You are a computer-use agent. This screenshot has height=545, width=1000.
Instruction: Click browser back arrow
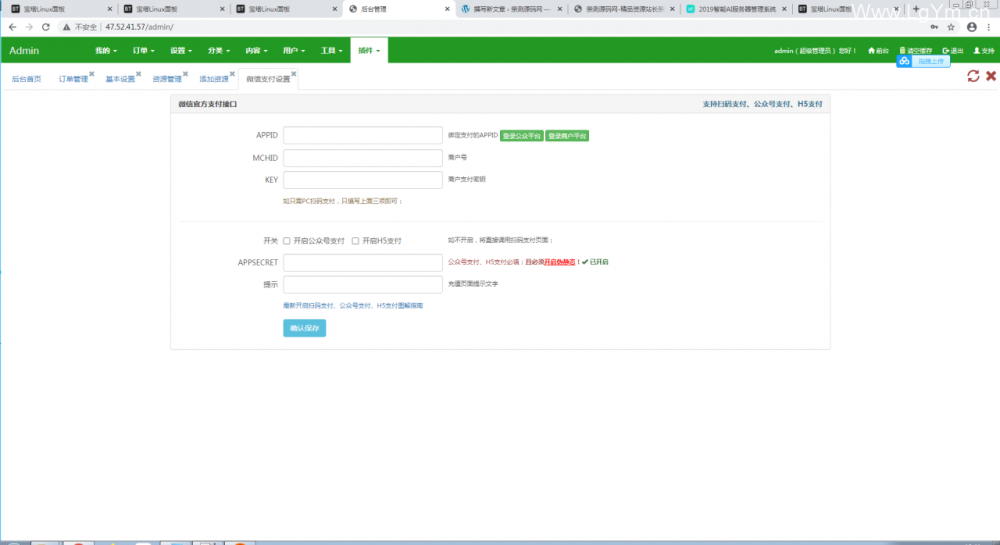click(13, 27)
